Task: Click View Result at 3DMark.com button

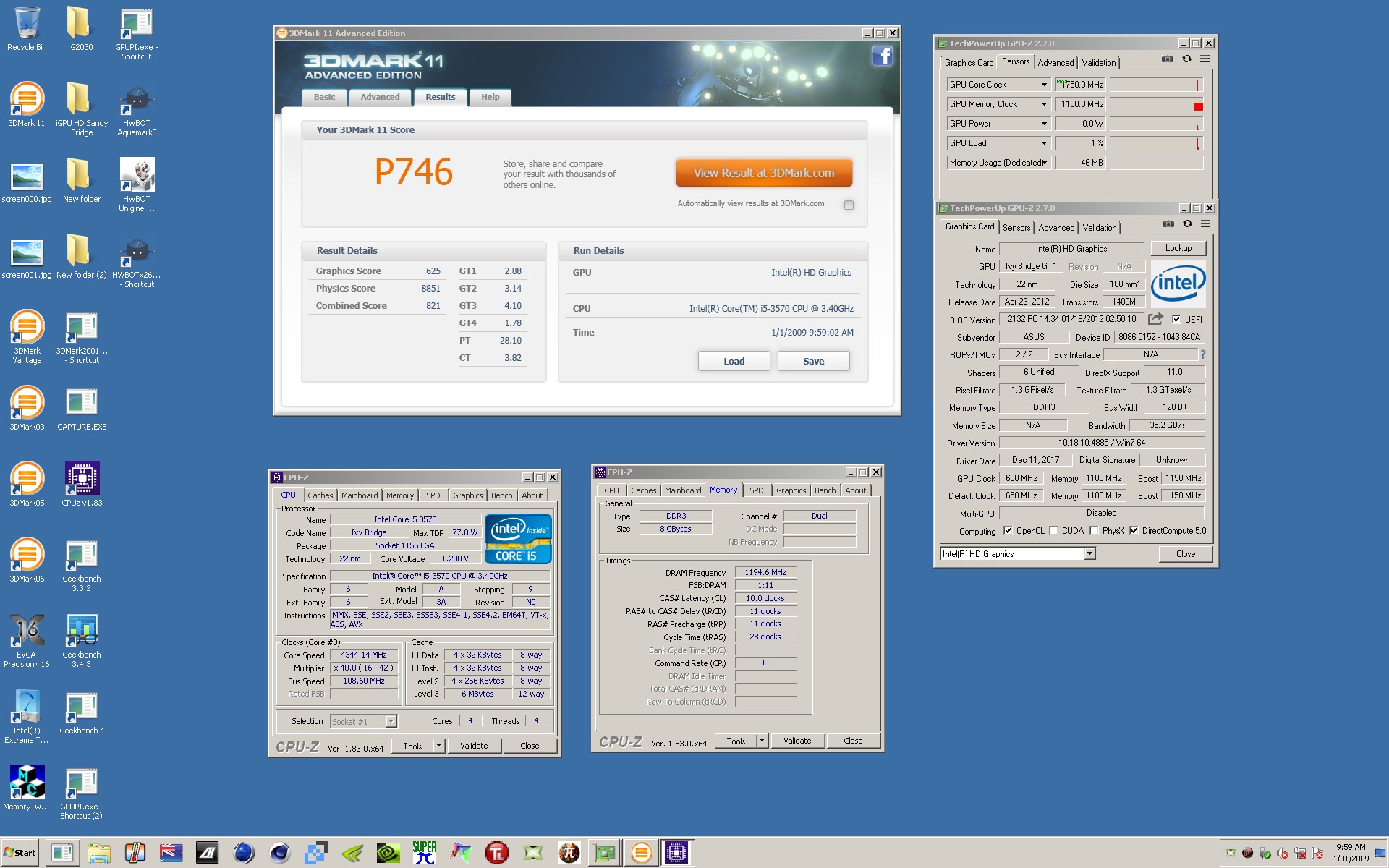Action: [764, 173]
